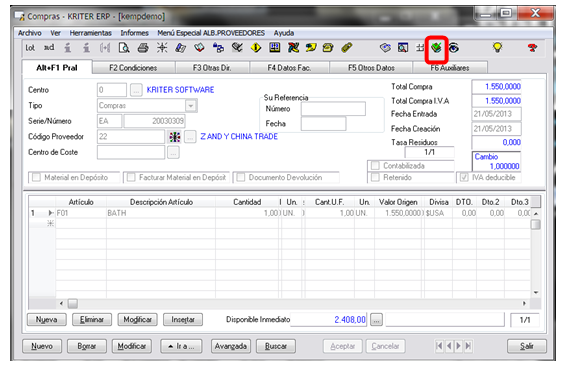Click the Buscar button
This screenshot has width=561, height=368.
tap(276, 346)
